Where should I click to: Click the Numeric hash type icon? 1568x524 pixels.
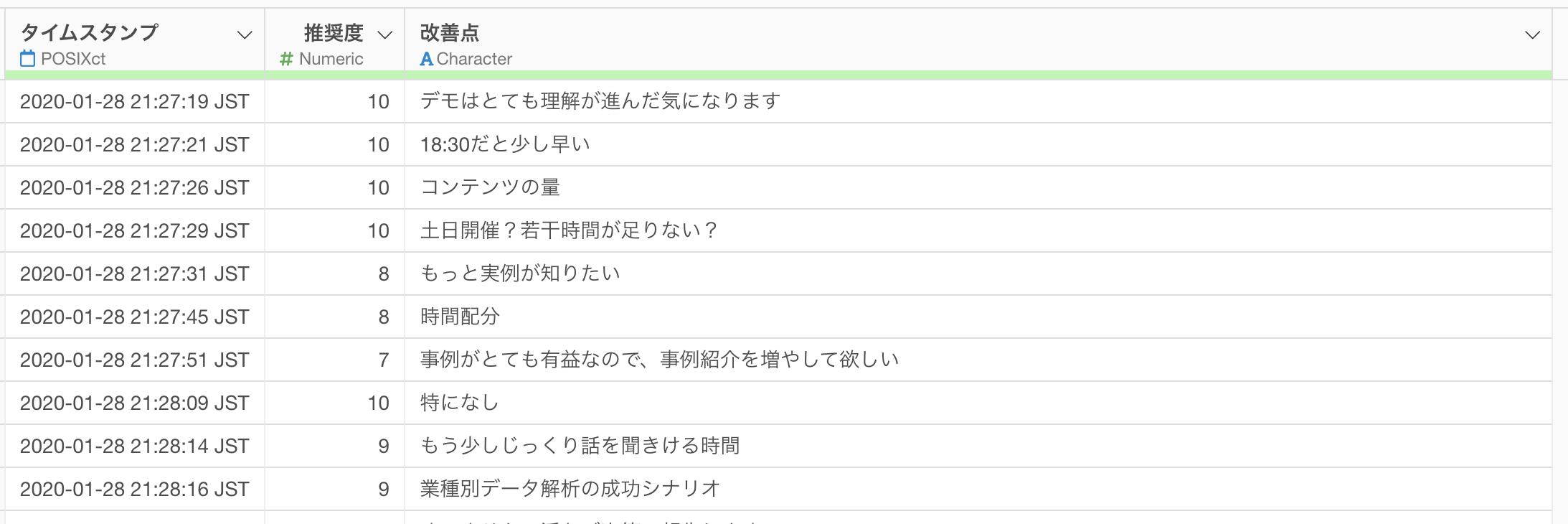(286, 59)
